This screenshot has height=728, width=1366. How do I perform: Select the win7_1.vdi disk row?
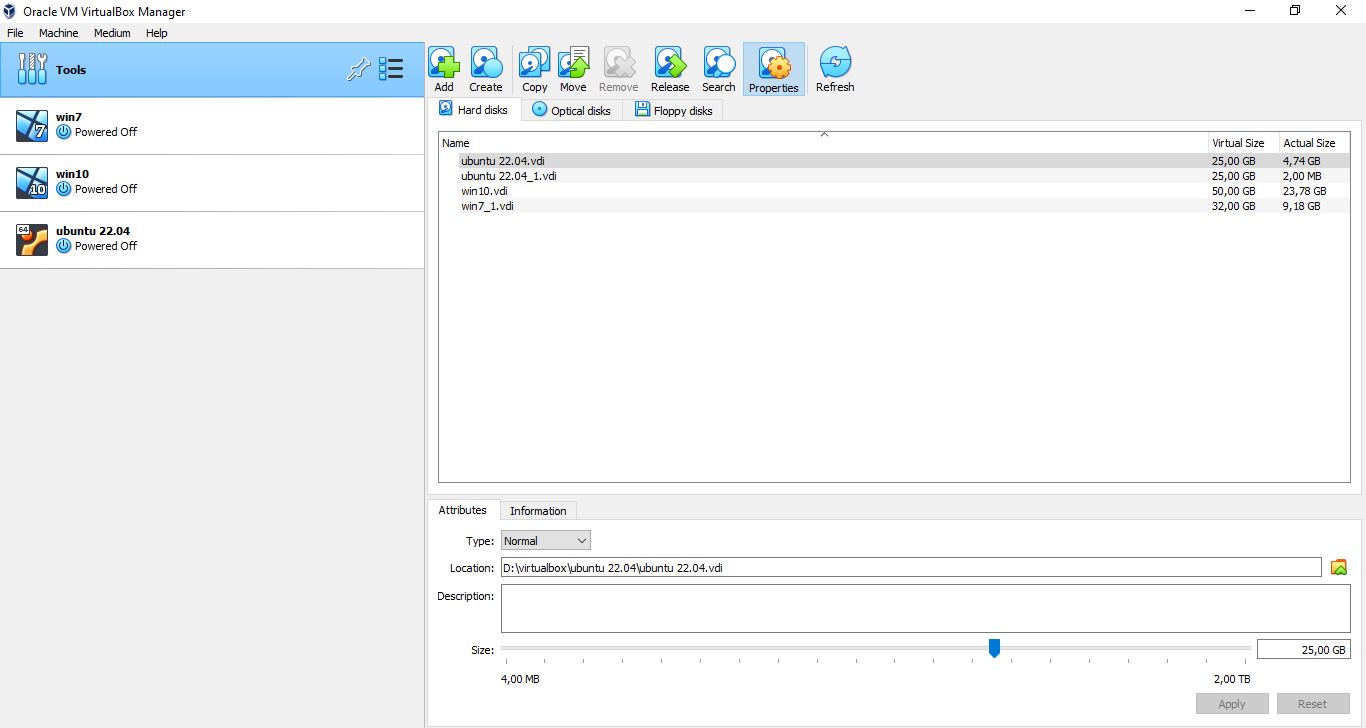click(894, 206)
